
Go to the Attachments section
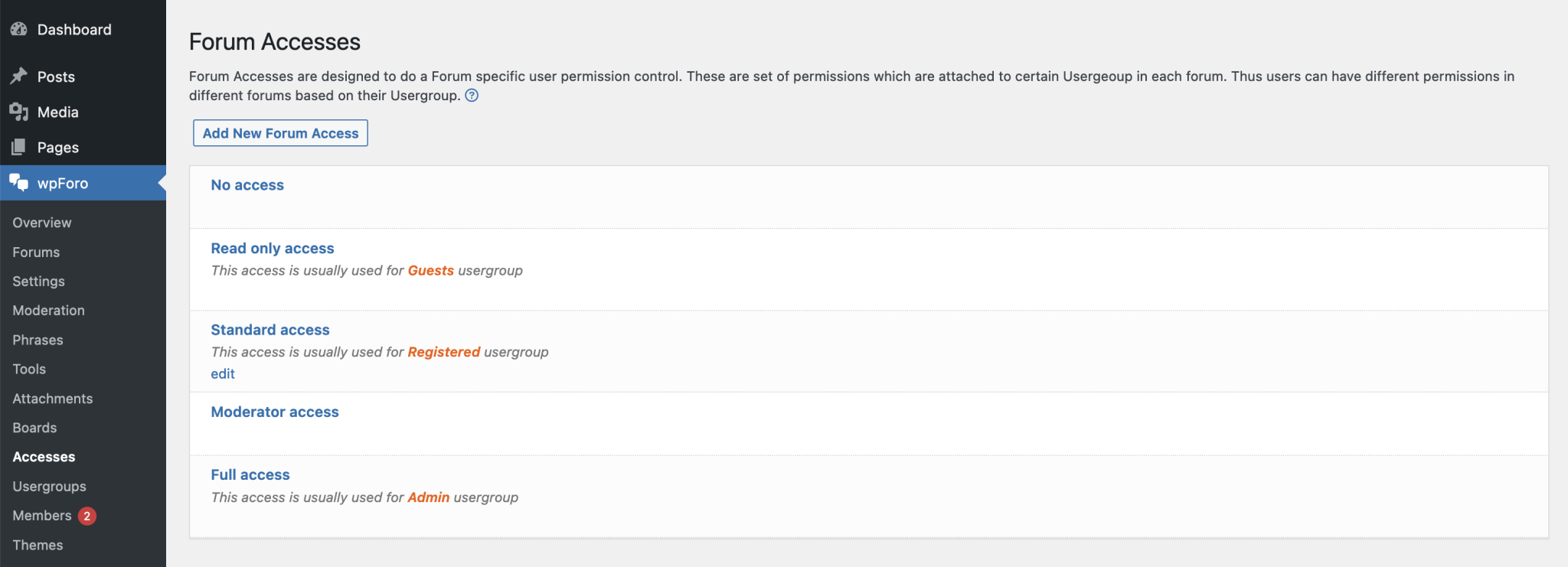52,398
